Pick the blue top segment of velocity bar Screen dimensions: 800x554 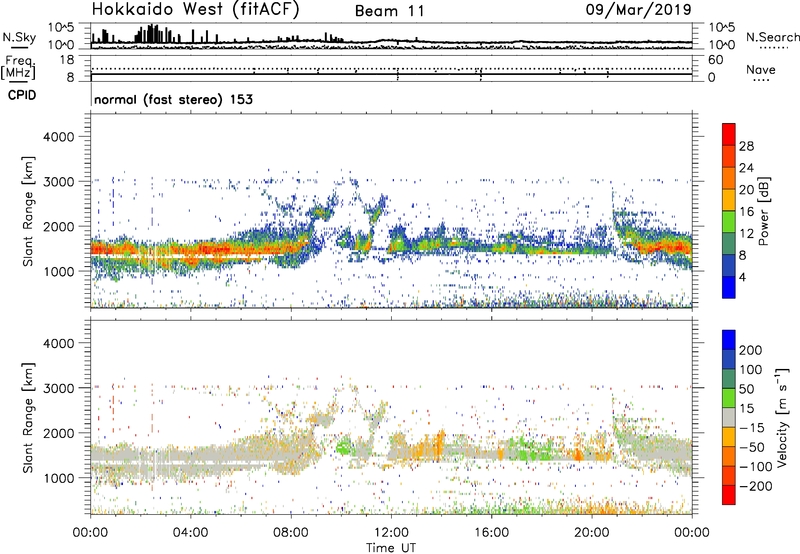click(729, 340)
